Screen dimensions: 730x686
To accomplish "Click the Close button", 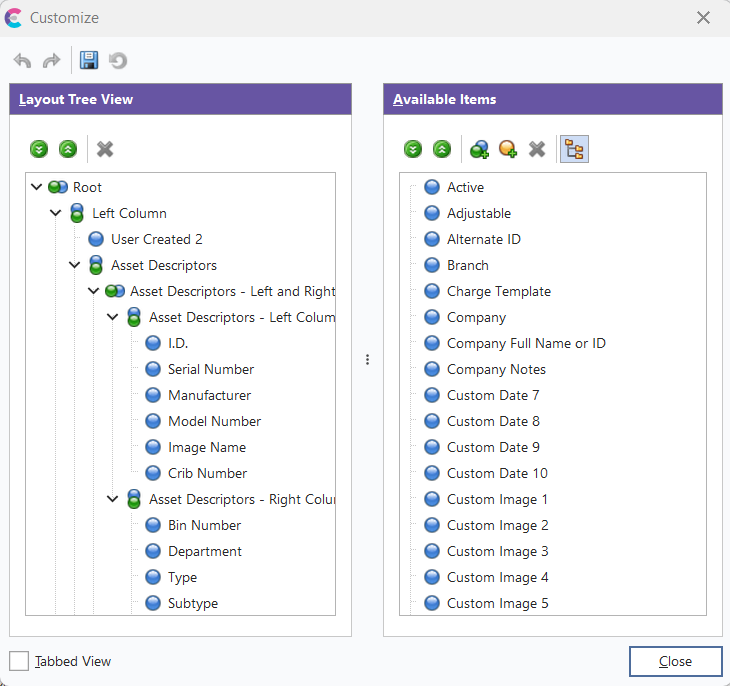I will [x=675, y=661].
